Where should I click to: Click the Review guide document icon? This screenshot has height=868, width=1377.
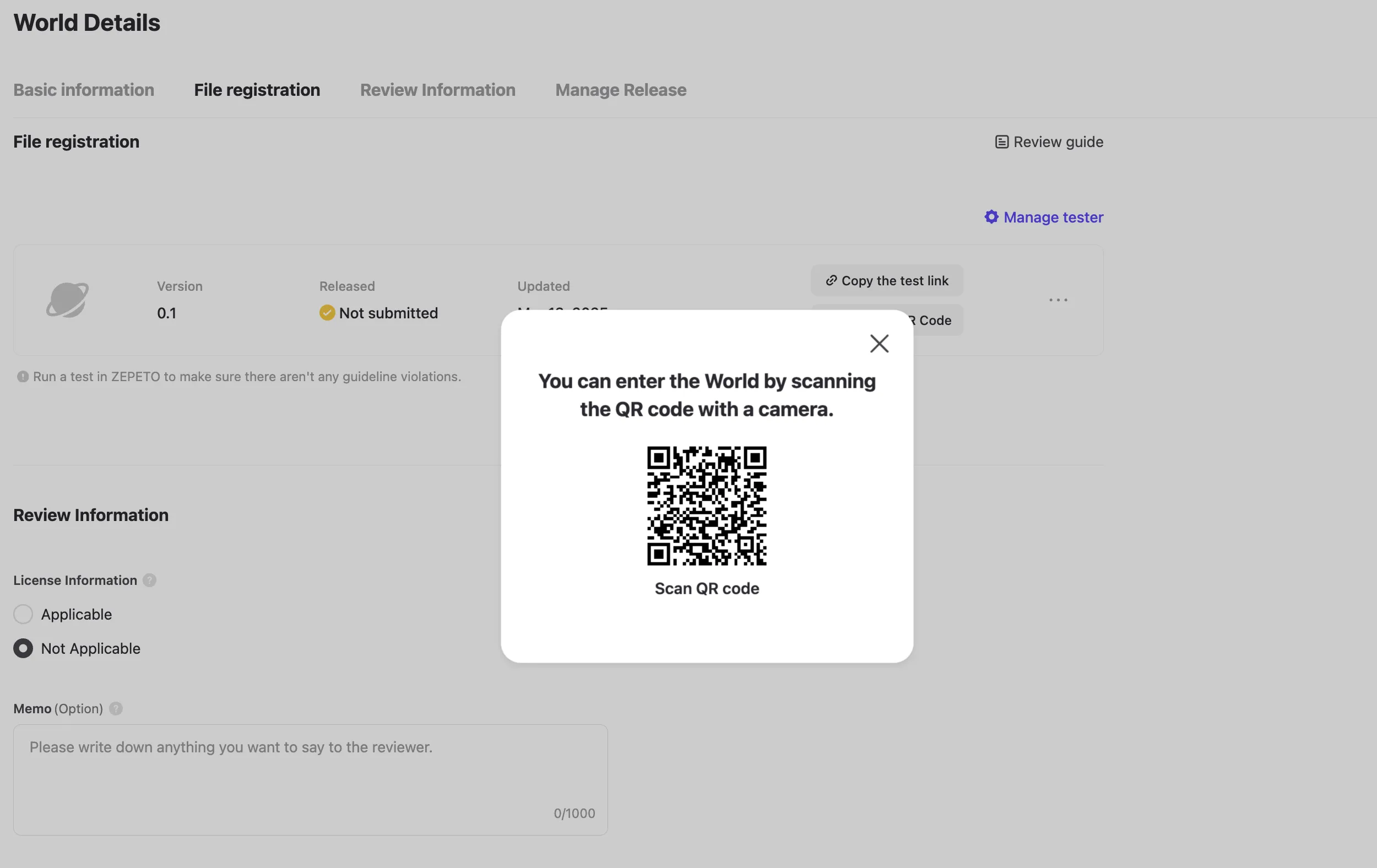[1001, 142]
